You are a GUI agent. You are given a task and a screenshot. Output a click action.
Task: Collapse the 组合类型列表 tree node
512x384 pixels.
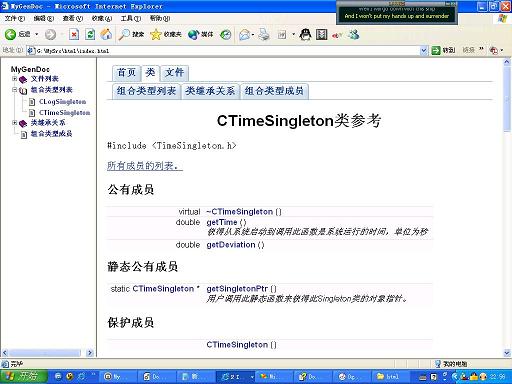coord(14,90)
